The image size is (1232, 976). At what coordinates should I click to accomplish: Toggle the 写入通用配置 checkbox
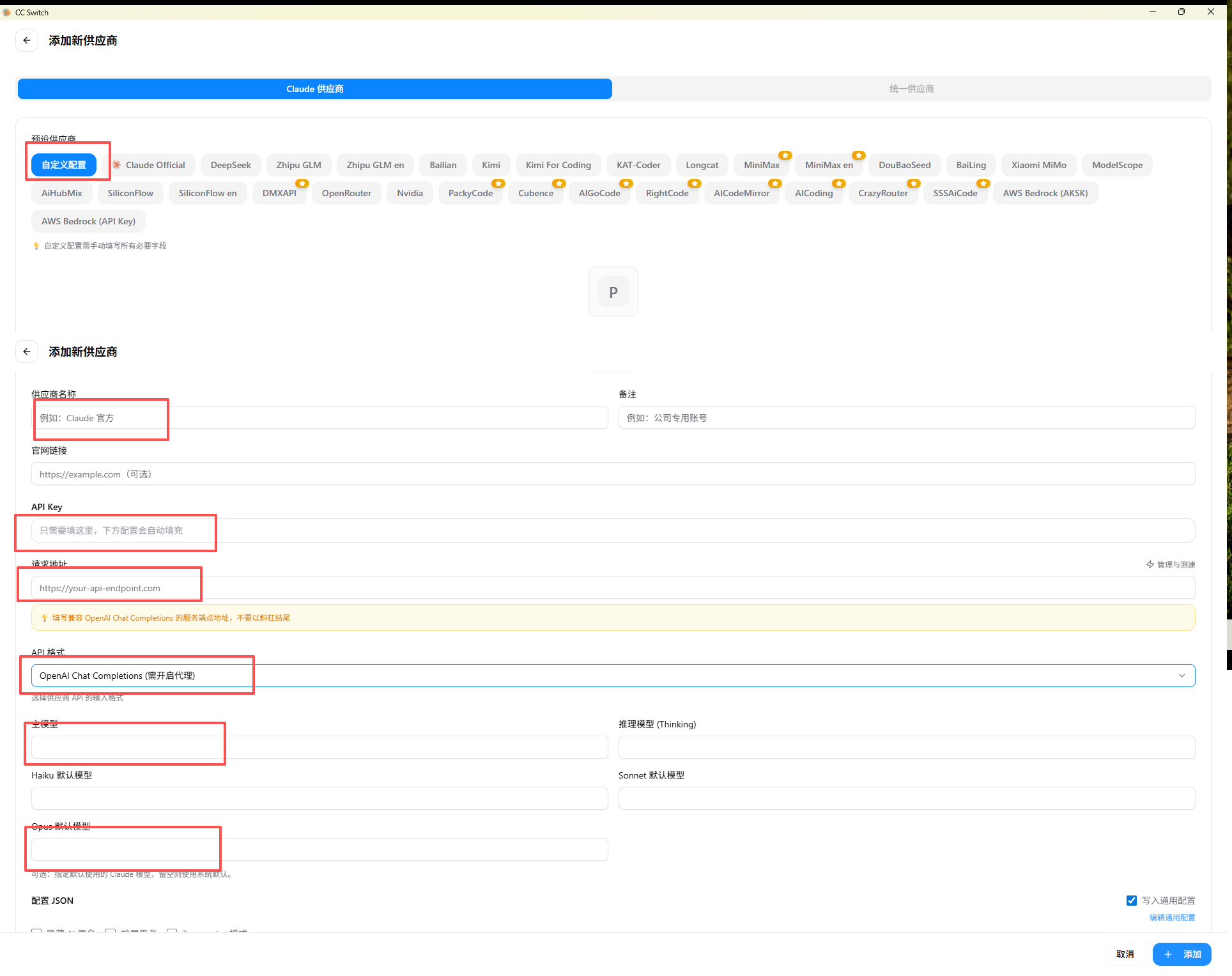tap(1132, 901)
